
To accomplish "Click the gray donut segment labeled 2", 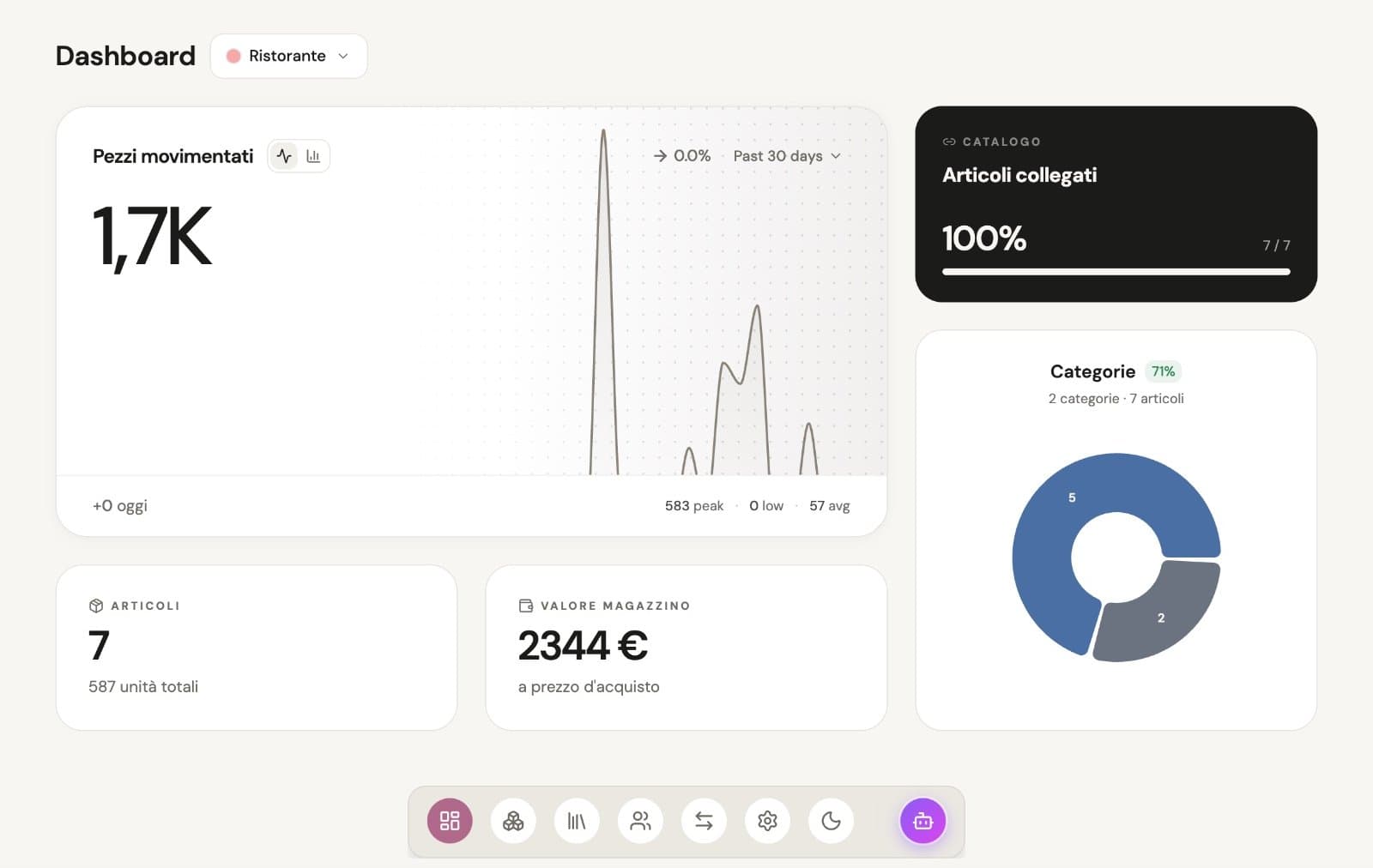I will pyautogui.click(x=1161, y=618).
